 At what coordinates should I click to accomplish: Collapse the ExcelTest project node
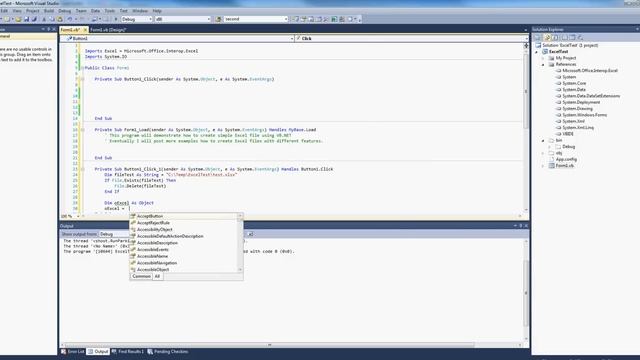(537, 52)
